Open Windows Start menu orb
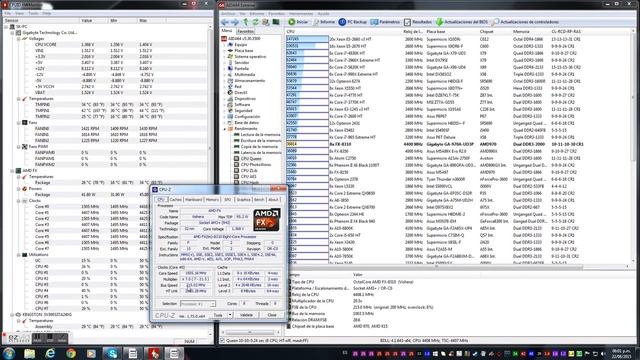 click(9, 353)
